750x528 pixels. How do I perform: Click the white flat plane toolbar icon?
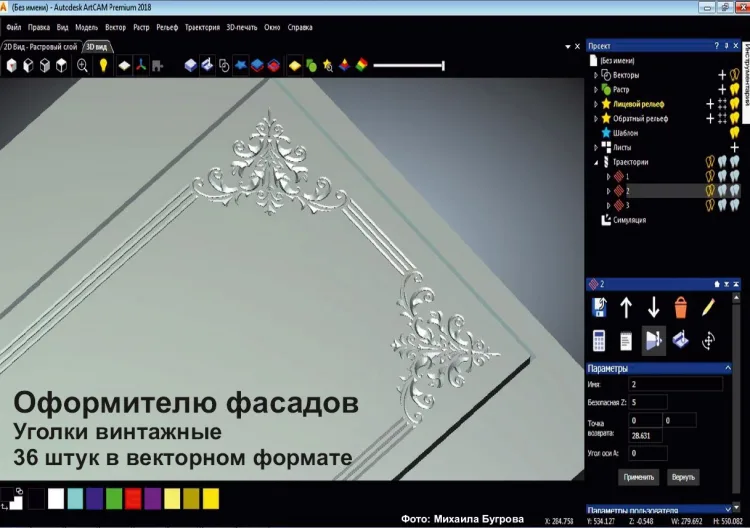(x=124, y=66)
